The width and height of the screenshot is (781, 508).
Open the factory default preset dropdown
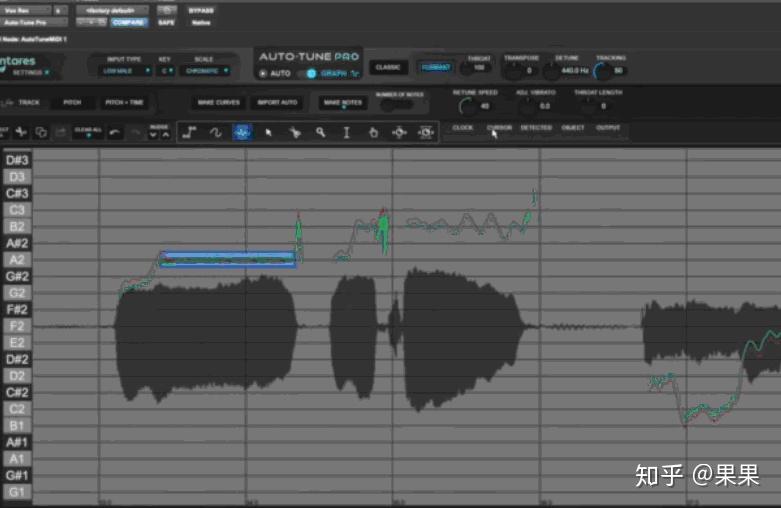click(113, 10)
